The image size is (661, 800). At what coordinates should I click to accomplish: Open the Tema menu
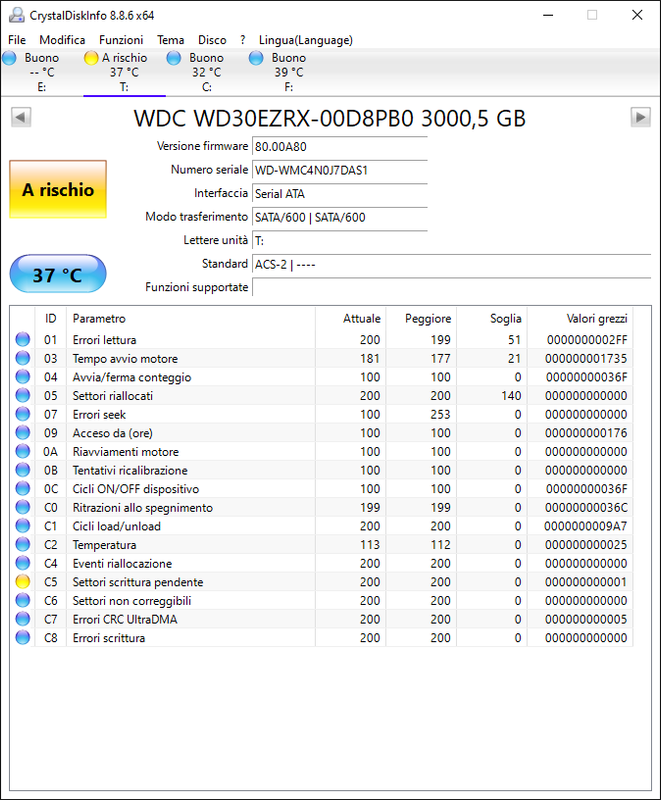[x=170, y=40]
